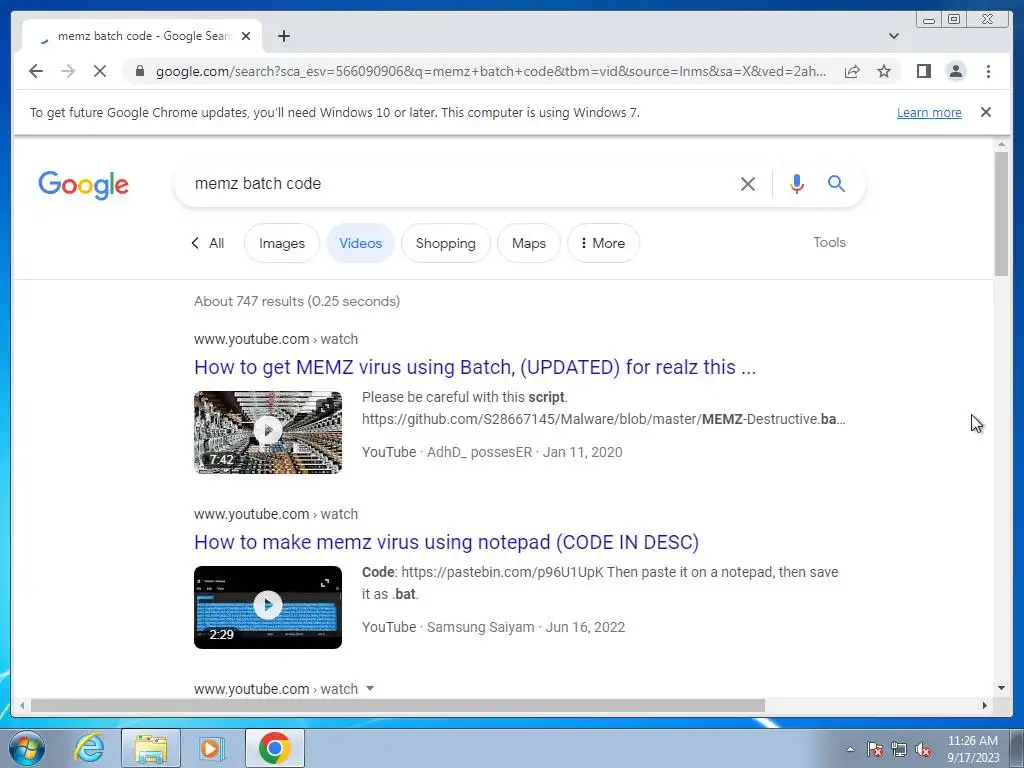This screenshot has width=1024, height=768.
Task: Click the network tray icon
Action: point(899,749)
